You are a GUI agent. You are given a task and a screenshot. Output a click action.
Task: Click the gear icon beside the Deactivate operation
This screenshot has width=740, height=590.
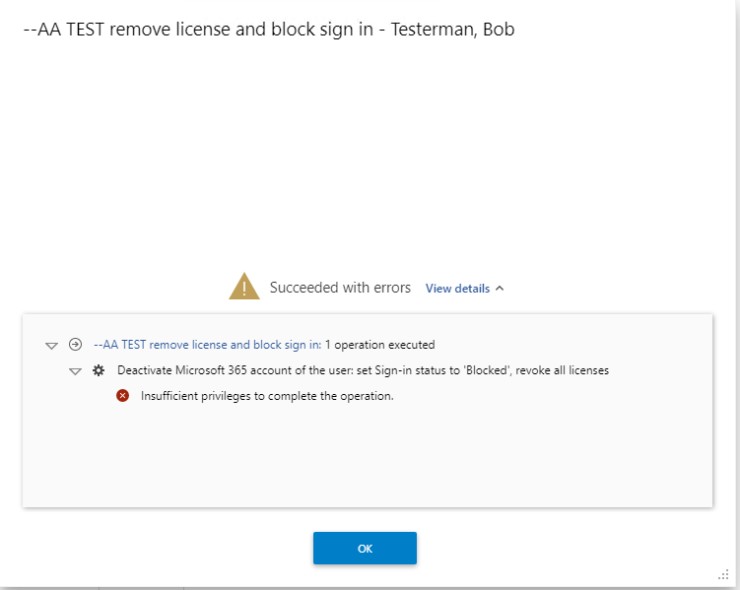[x=98, y=371]
